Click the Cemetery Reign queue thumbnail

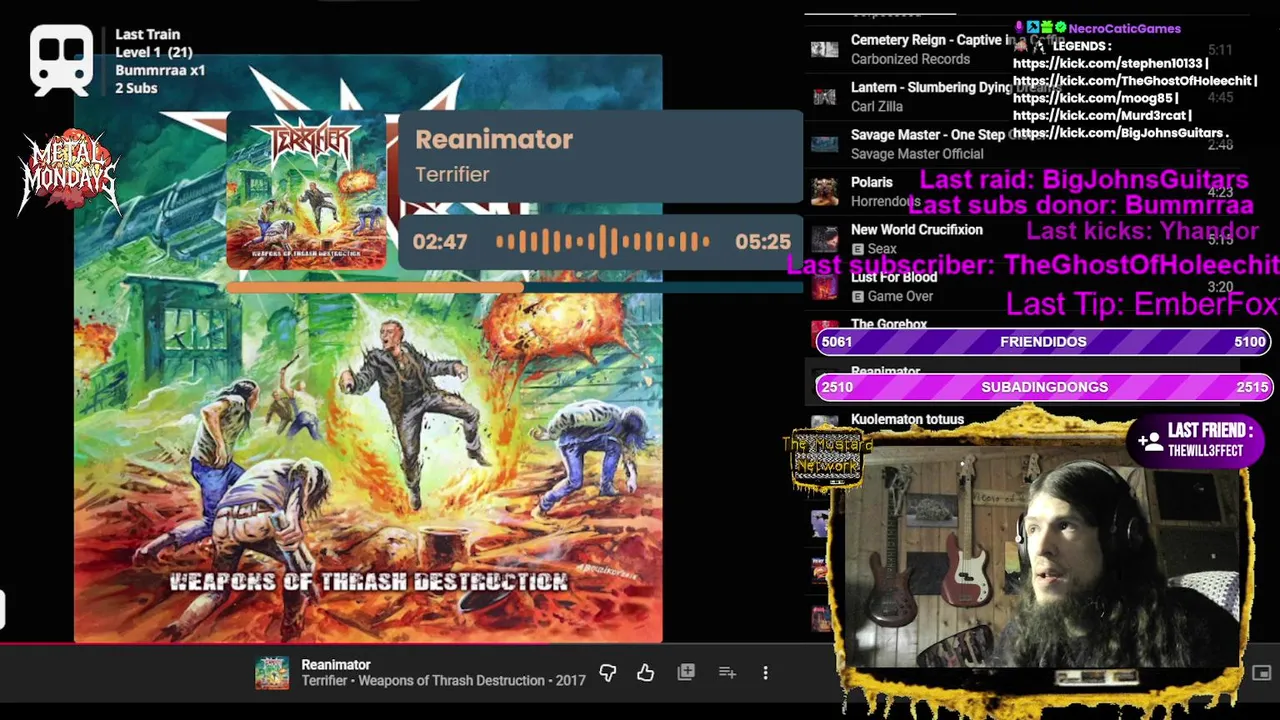(x=824, y=49)
